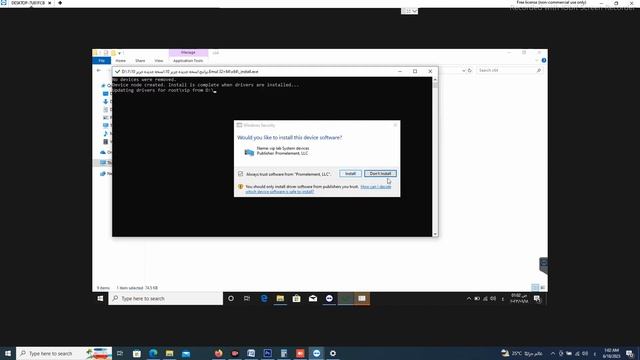The width and height of the screenshot is (640, 360).
Task: Launch Edge browser from host taskbar
Action: tap(153, 353)
